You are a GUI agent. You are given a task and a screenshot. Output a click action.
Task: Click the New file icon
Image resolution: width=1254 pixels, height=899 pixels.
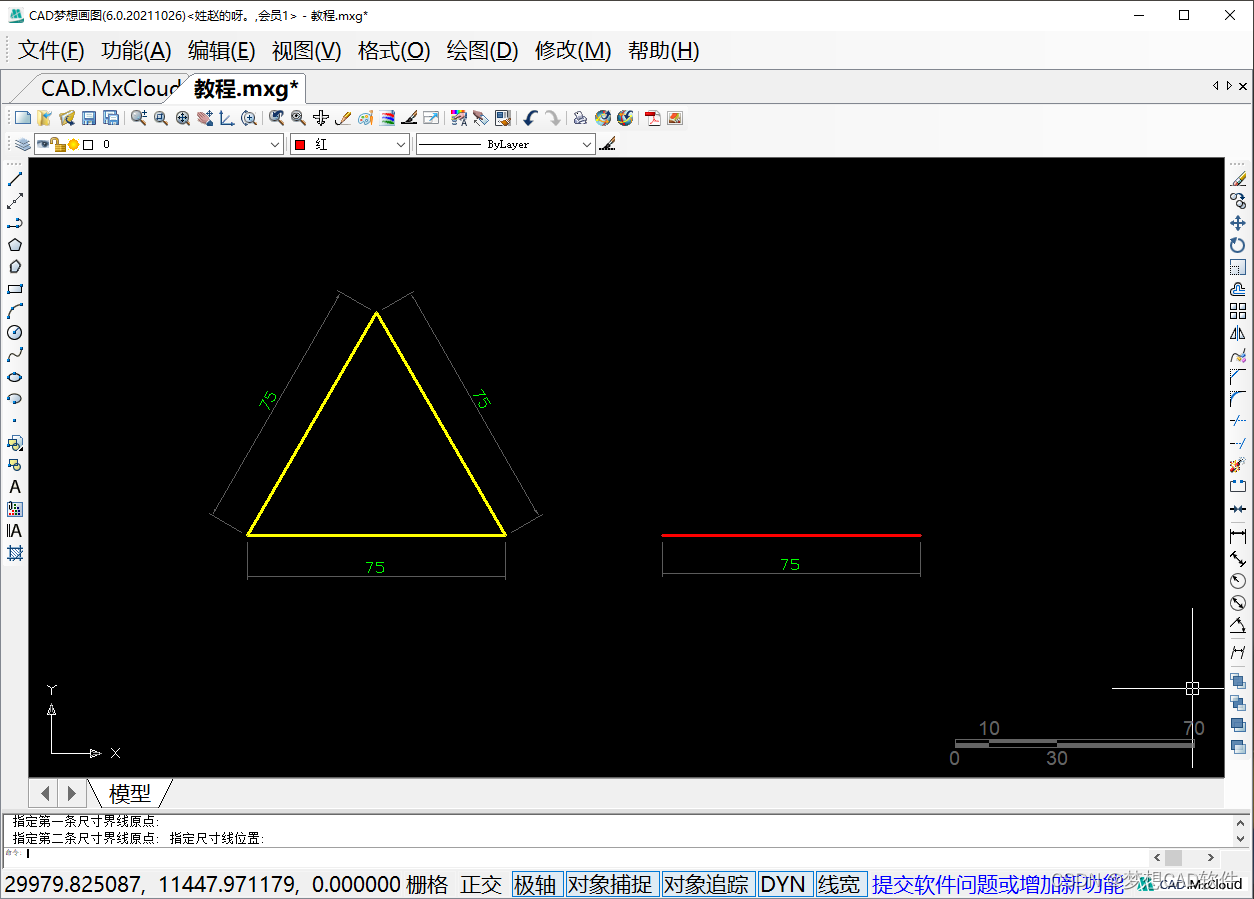[x=22, y=118]
